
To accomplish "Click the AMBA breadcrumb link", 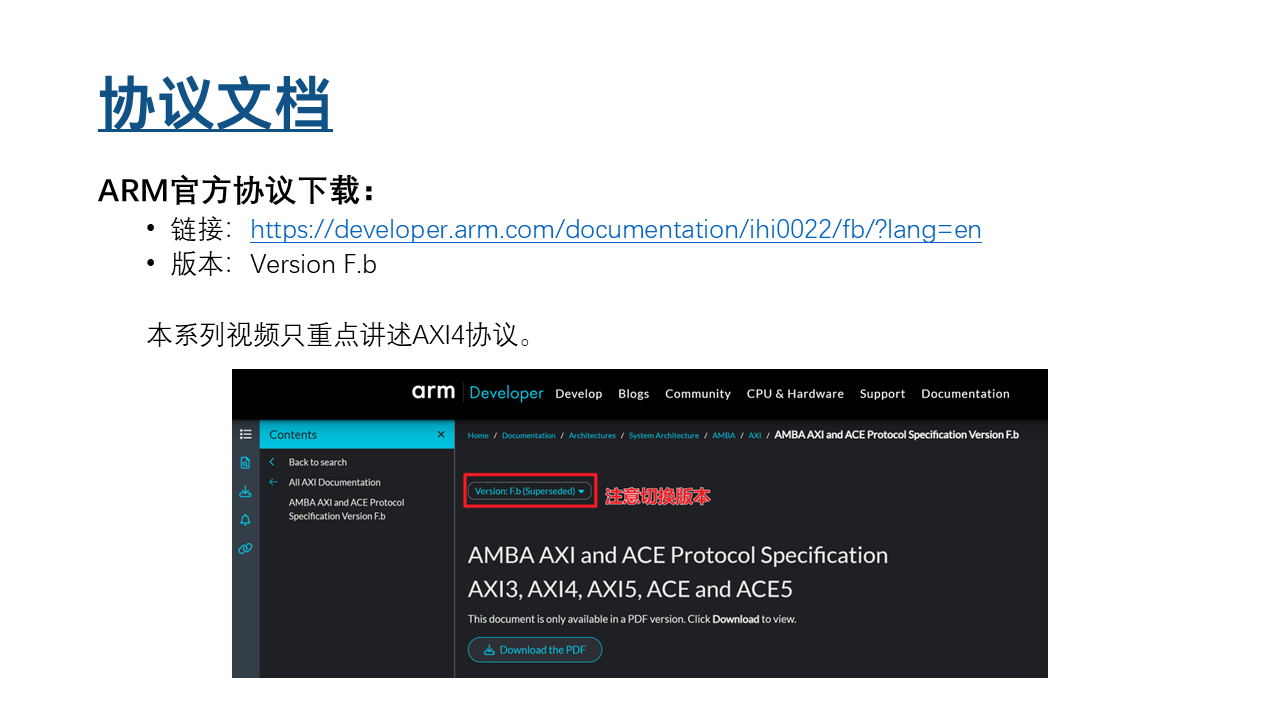I will [x=723, y=436].
